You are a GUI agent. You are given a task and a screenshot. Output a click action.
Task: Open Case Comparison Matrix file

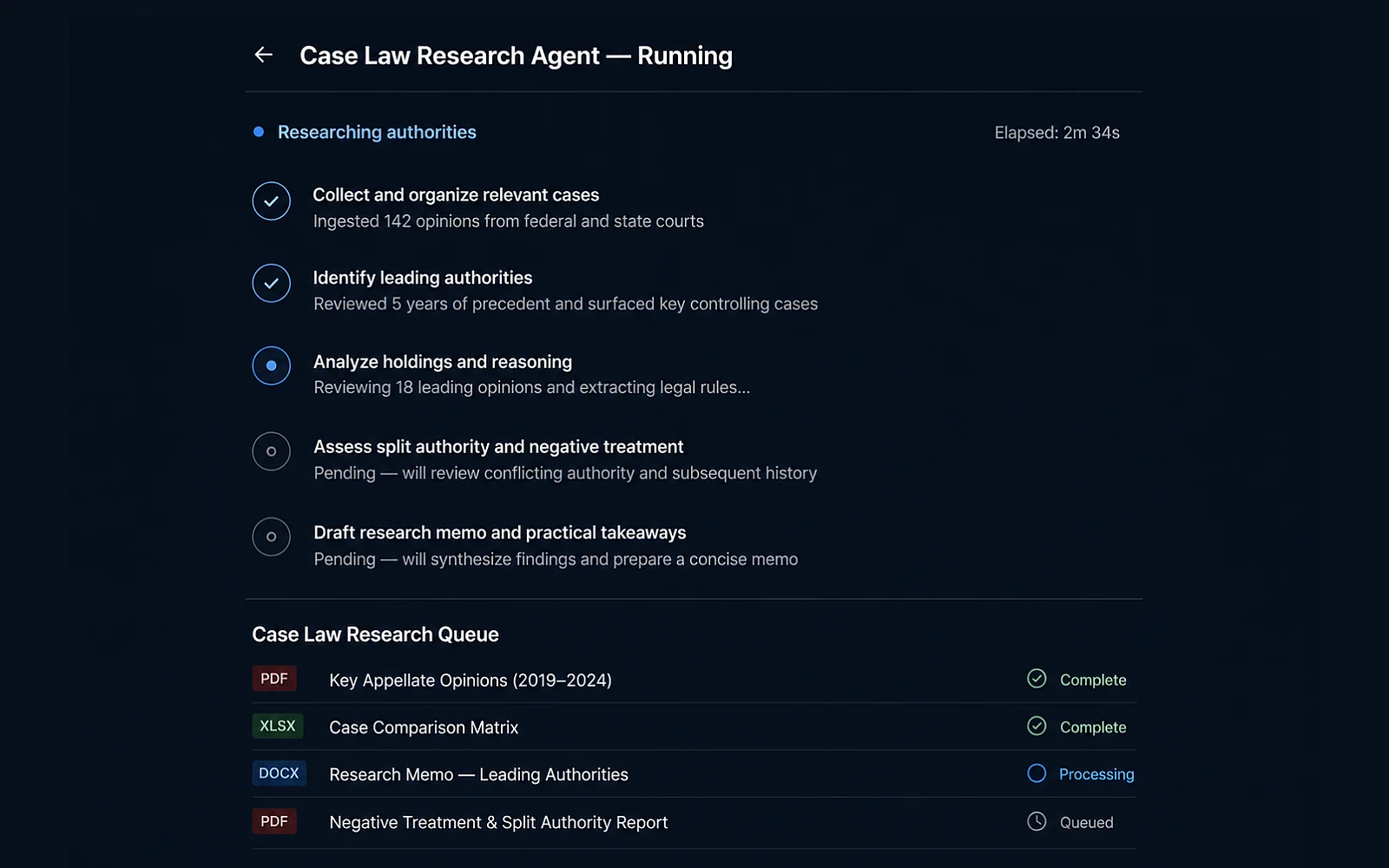[424, 727]
